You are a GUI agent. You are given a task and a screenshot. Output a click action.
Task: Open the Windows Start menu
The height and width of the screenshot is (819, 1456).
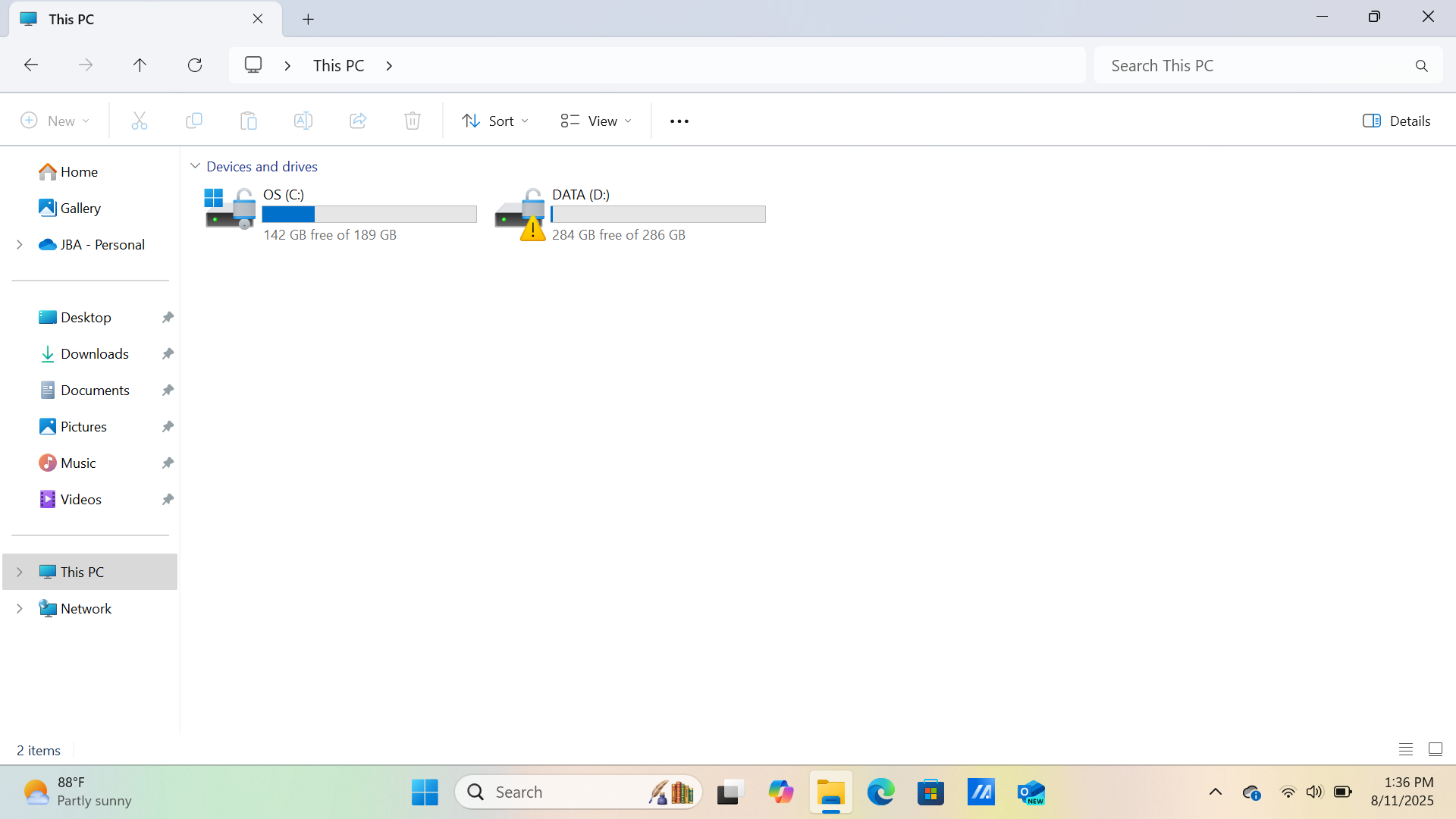pos(425,792)
